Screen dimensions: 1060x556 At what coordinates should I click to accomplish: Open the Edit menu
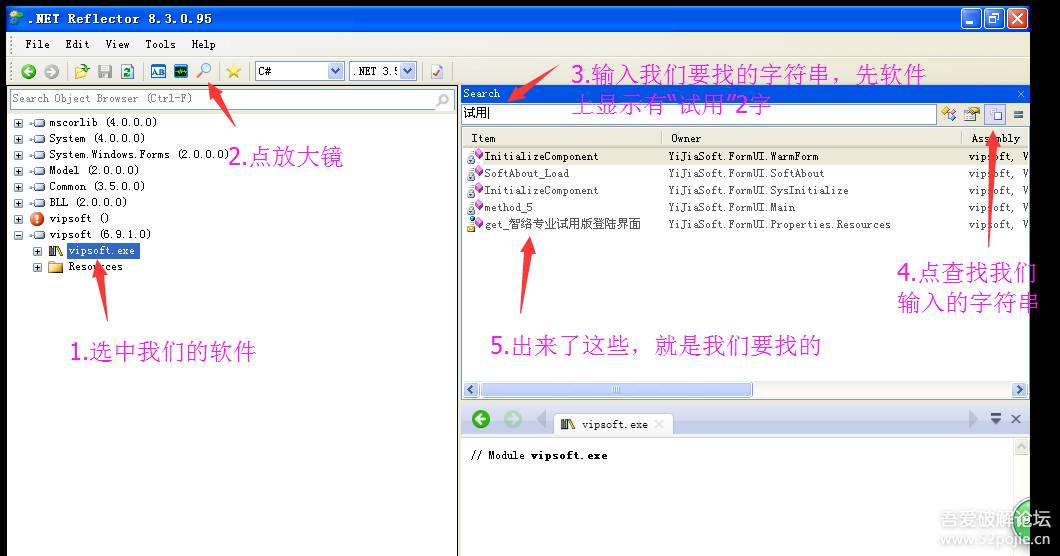tap(77, 44)
